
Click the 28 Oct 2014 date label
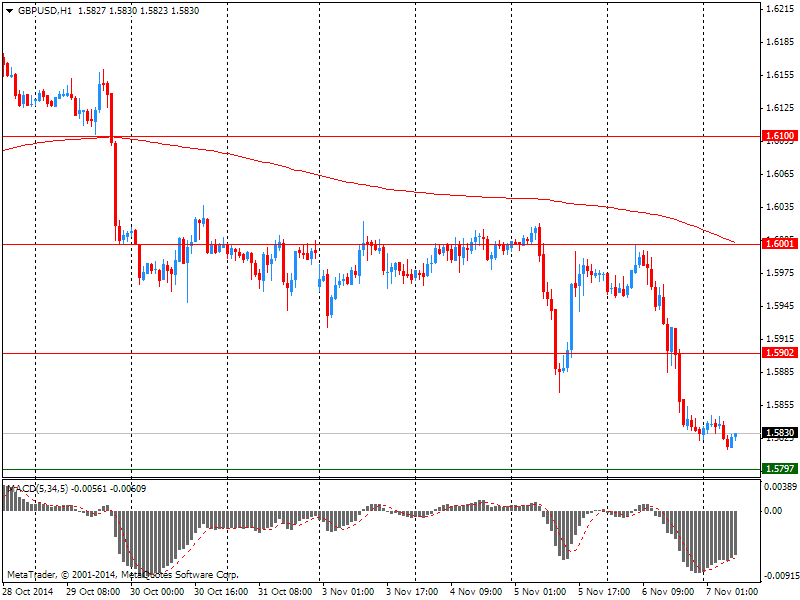pos(28,592)
